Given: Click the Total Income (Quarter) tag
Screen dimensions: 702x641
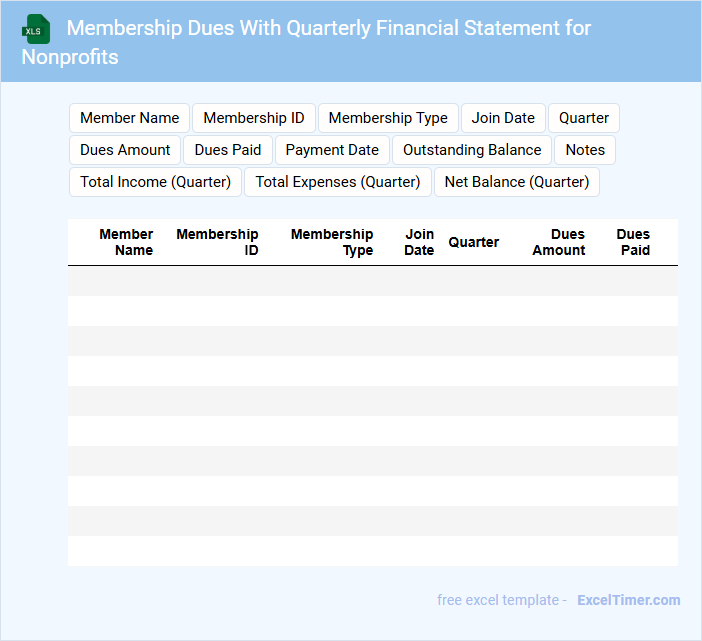Looking at the screenshot, I should 155,182.
